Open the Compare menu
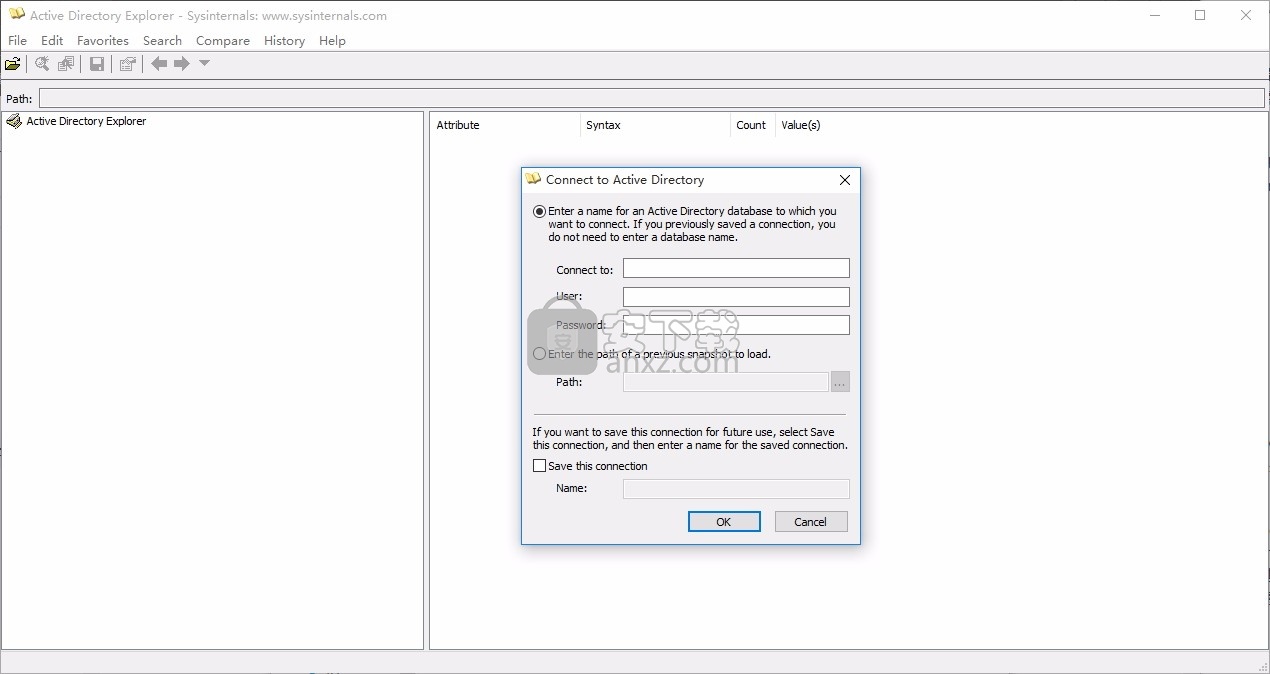Image resolution: width=1270 pixels, height=674 pixels. tap(223, 41)
